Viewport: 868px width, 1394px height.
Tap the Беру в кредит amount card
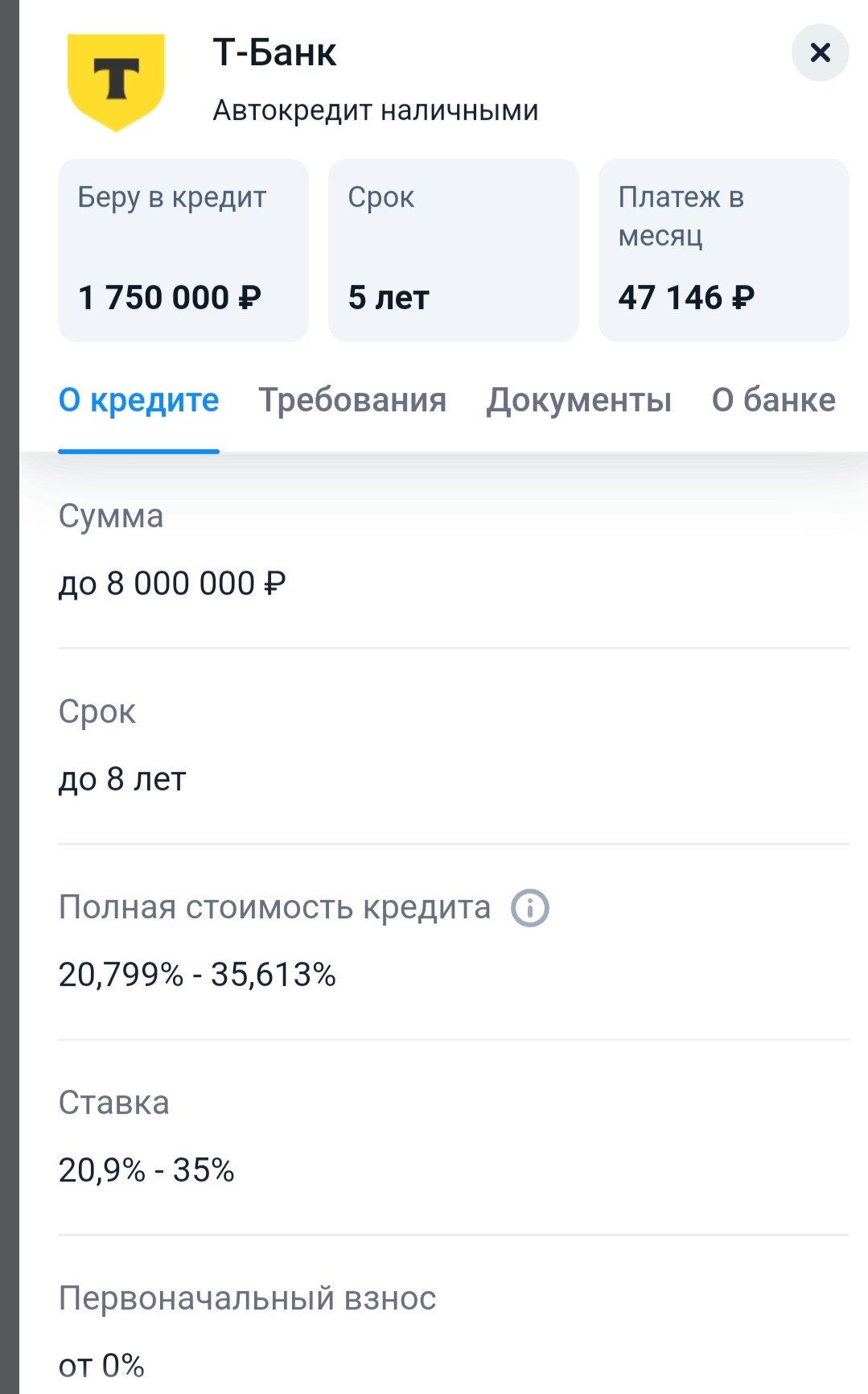pos(183,250)
